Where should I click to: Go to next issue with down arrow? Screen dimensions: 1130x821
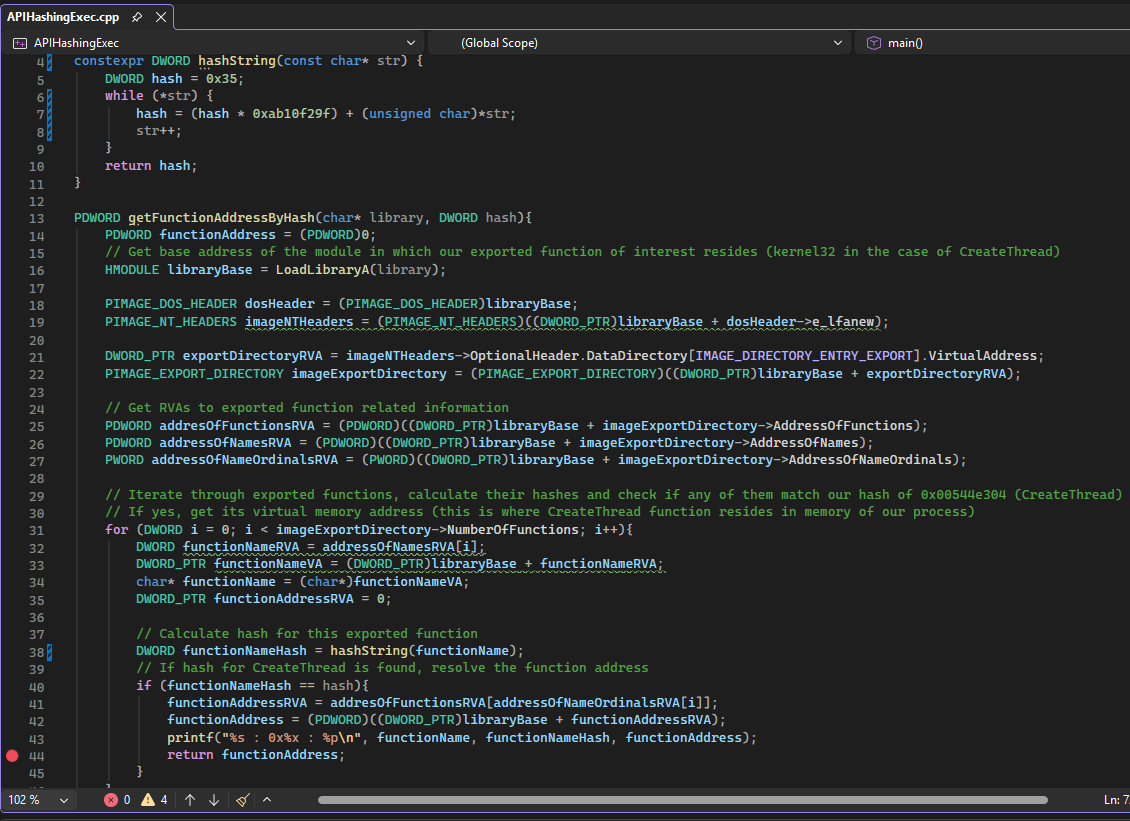tap(214, 799)
